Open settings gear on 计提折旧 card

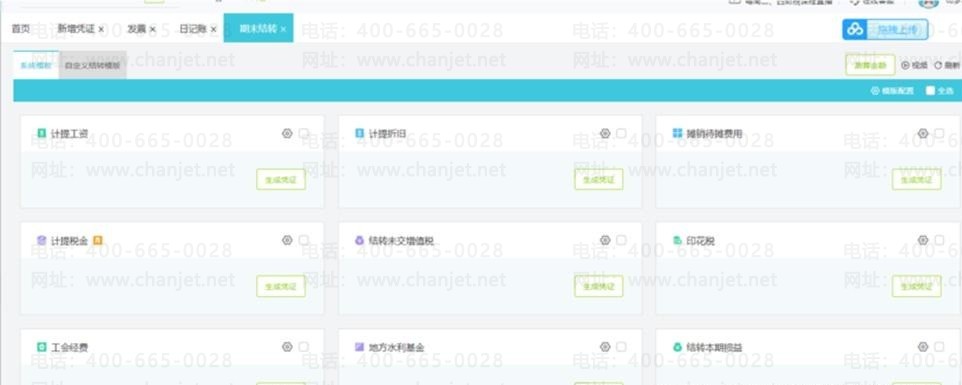tap(605, 134)
